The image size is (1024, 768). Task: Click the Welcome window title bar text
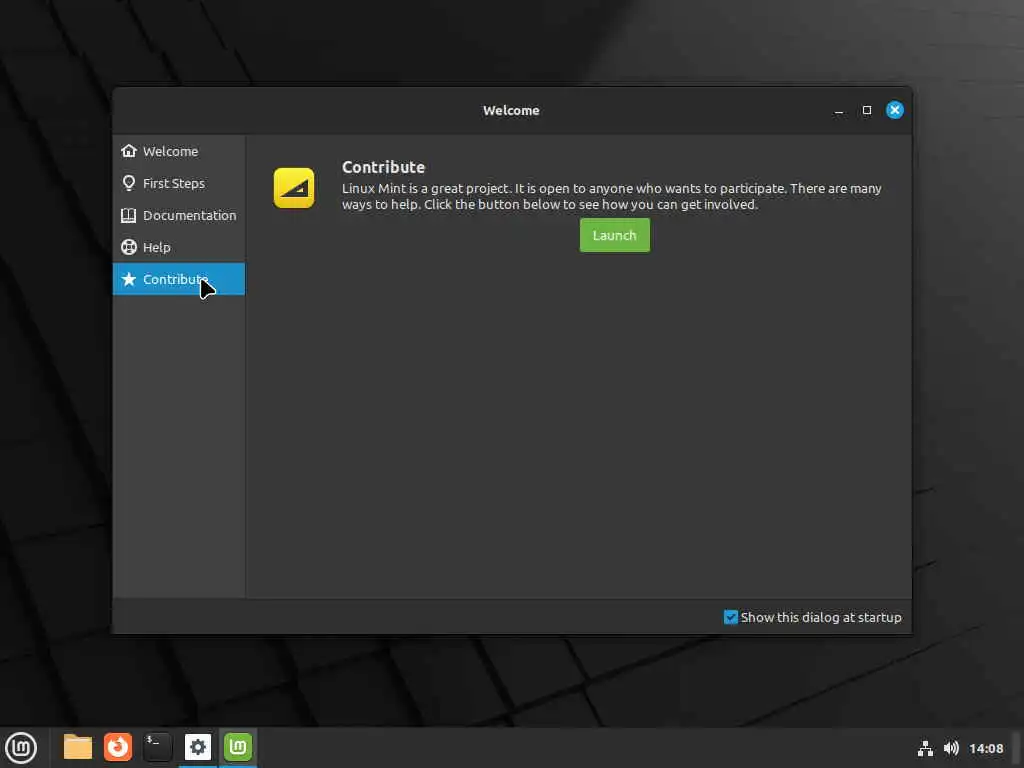click(511, 110)
